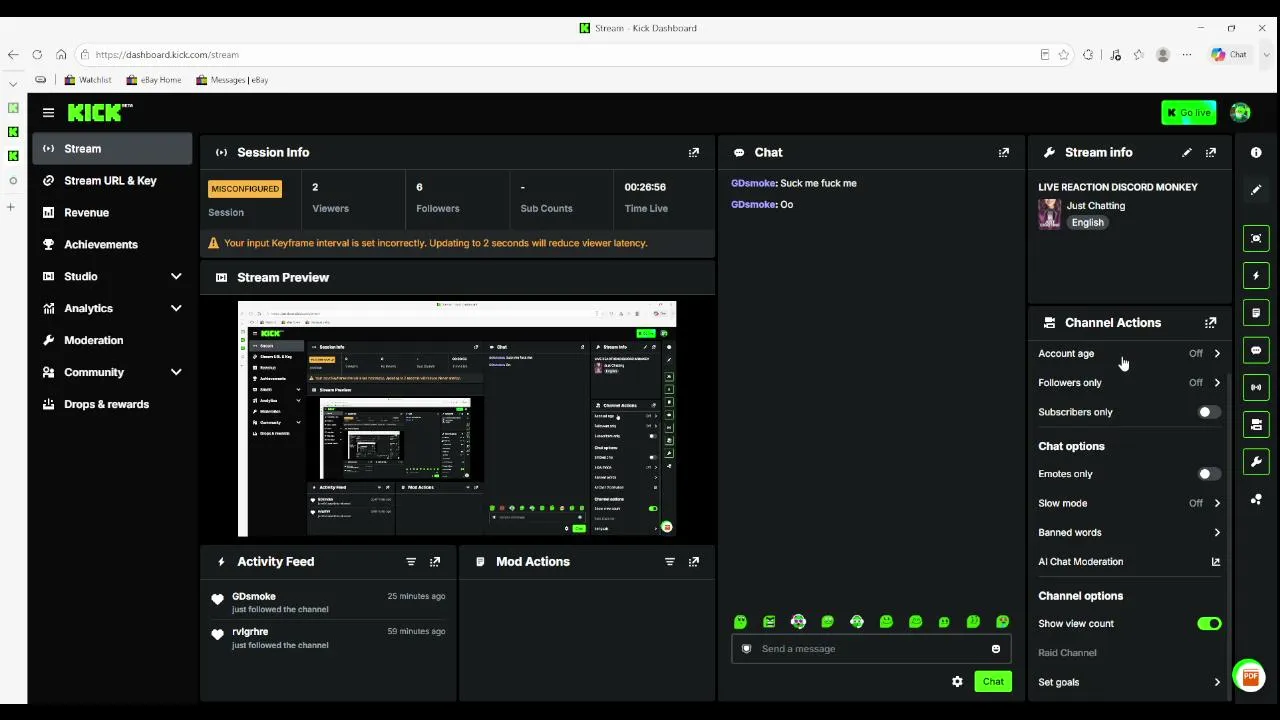This screenshot has height=720, width=1280.
Task: Click the orange PDF floating icon
Action: click(x=1249, y=676)
